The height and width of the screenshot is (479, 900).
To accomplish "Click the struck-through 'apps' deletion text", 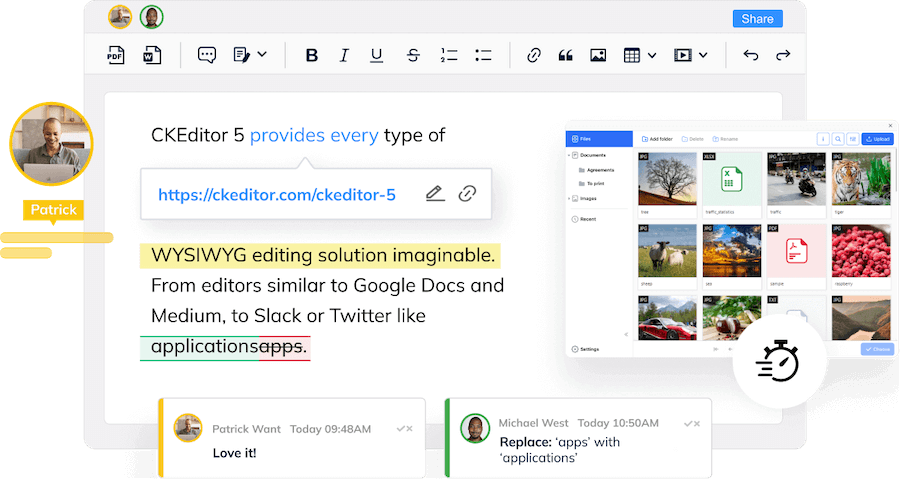I will click(x=281, y=347).
